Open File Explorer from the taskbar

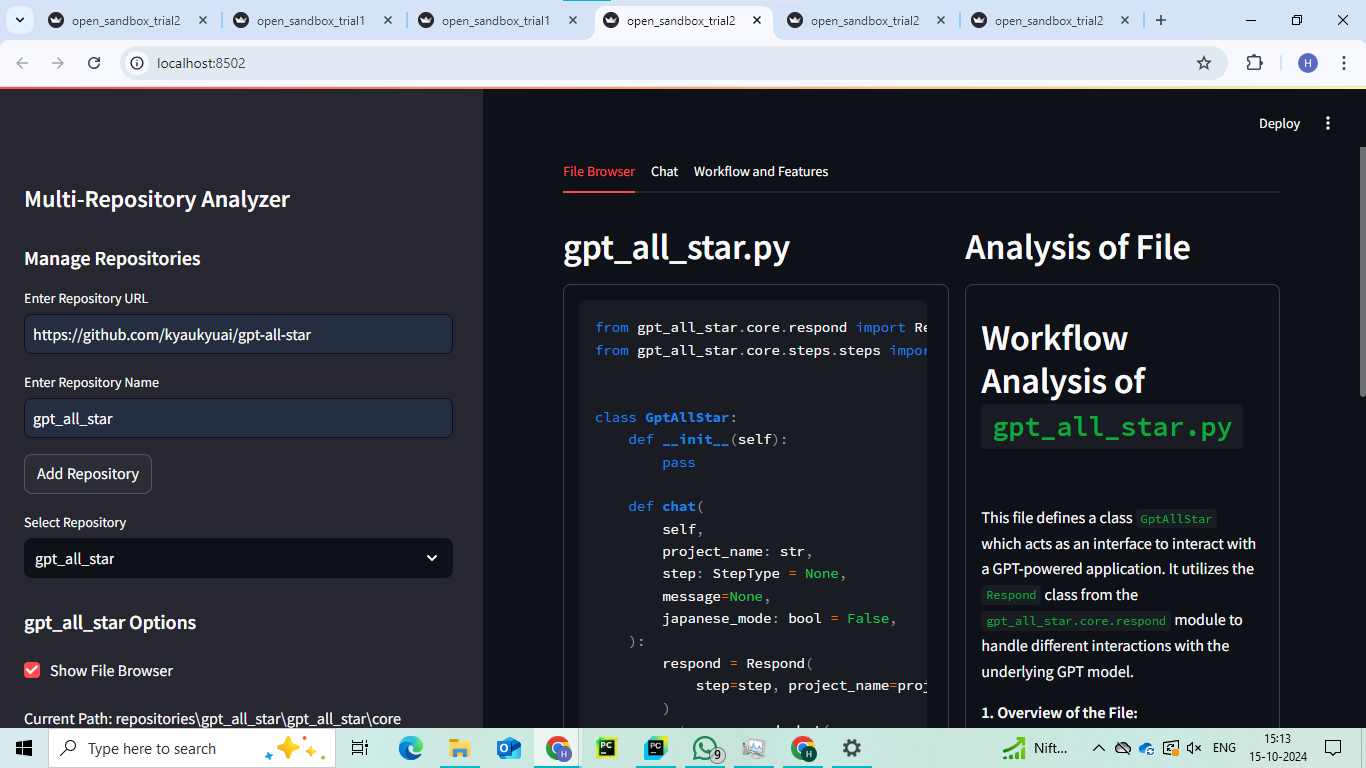click(x=459, y=748)
